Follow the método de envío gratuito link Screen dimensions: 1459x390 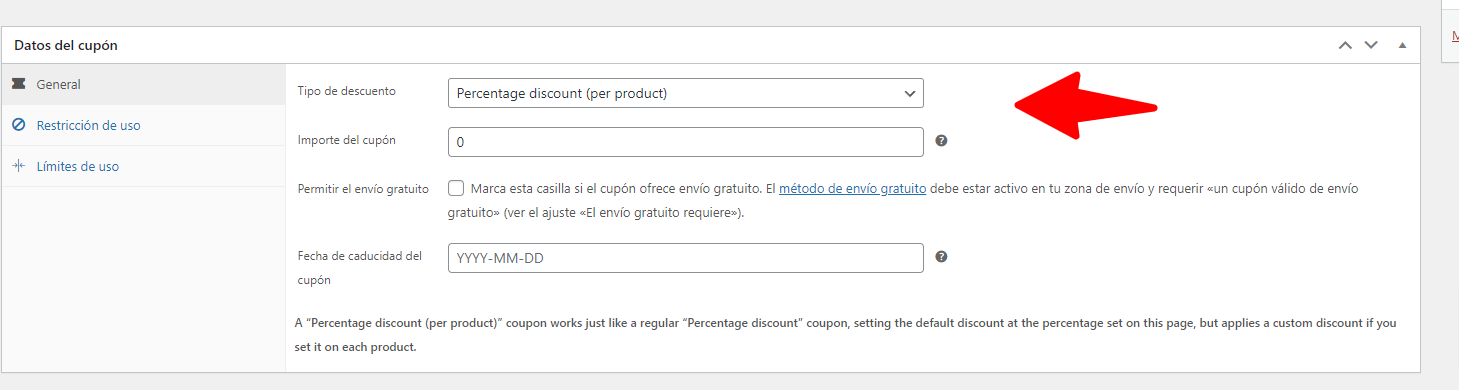(x=852, y=188)
